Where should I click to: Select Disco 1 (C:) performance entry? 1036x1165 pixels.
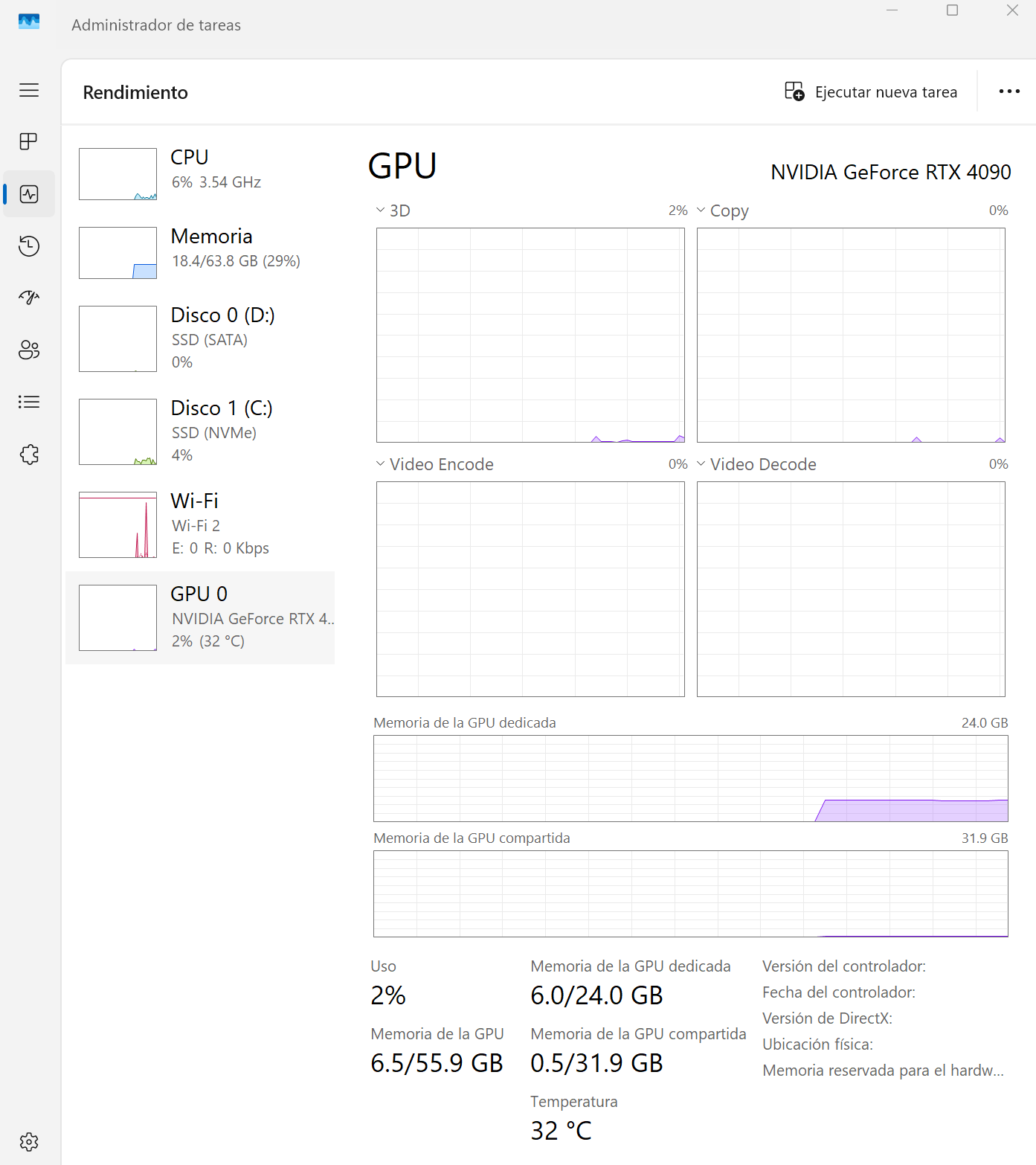coord(200,431)
